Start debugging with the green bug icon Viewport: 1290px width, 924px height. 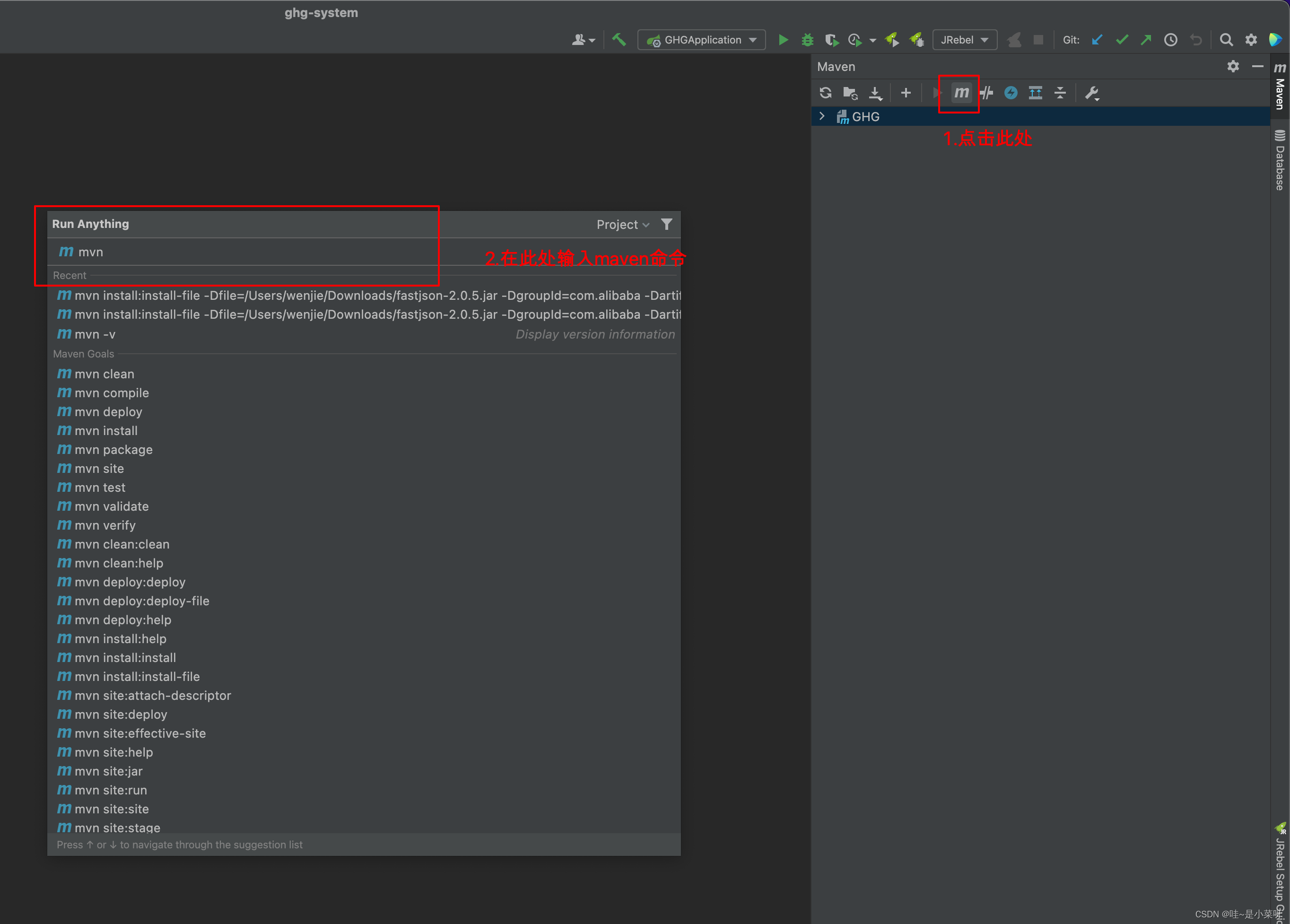click(807, 40)
